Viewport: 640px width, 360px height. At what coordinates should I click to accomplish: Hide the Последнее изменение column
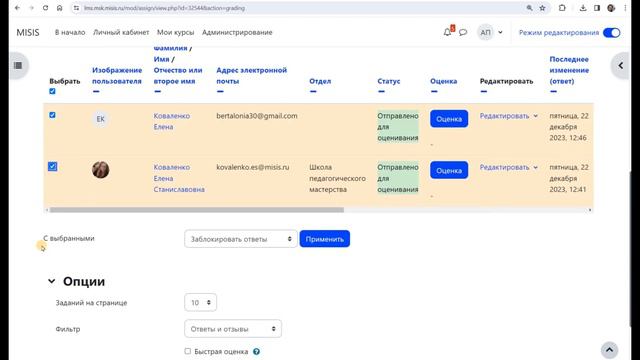pyautogui.click(x=553, y=91)
